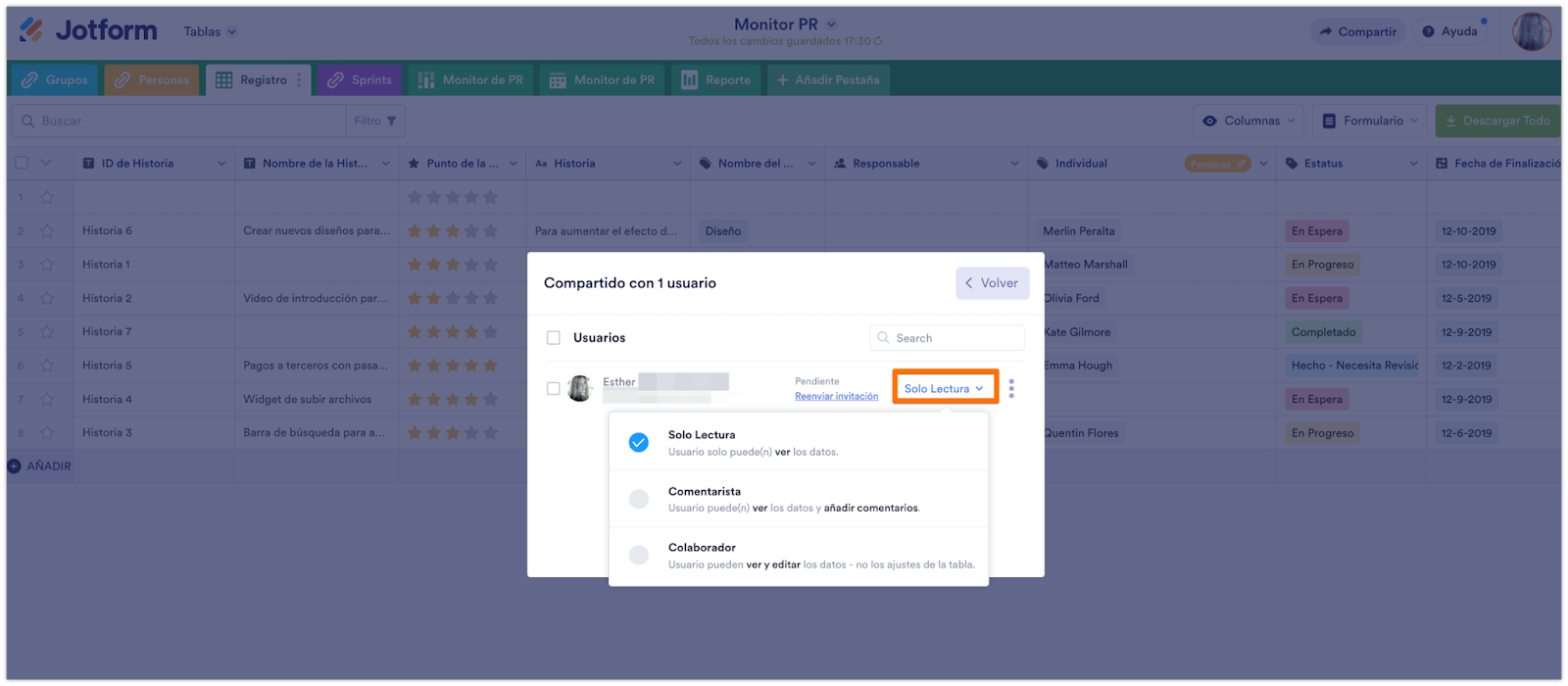This screenshot has height=686, width=1568.
Task: Star the Historia 7 row favorite icon
Action: [47, 331]
